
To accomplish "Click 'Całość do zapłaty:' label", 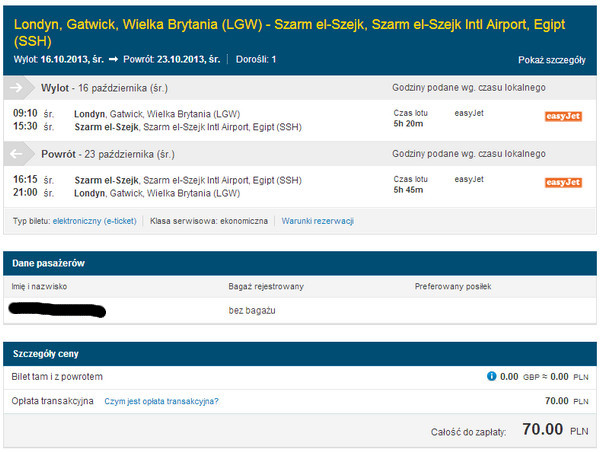I will click(468, 432).
